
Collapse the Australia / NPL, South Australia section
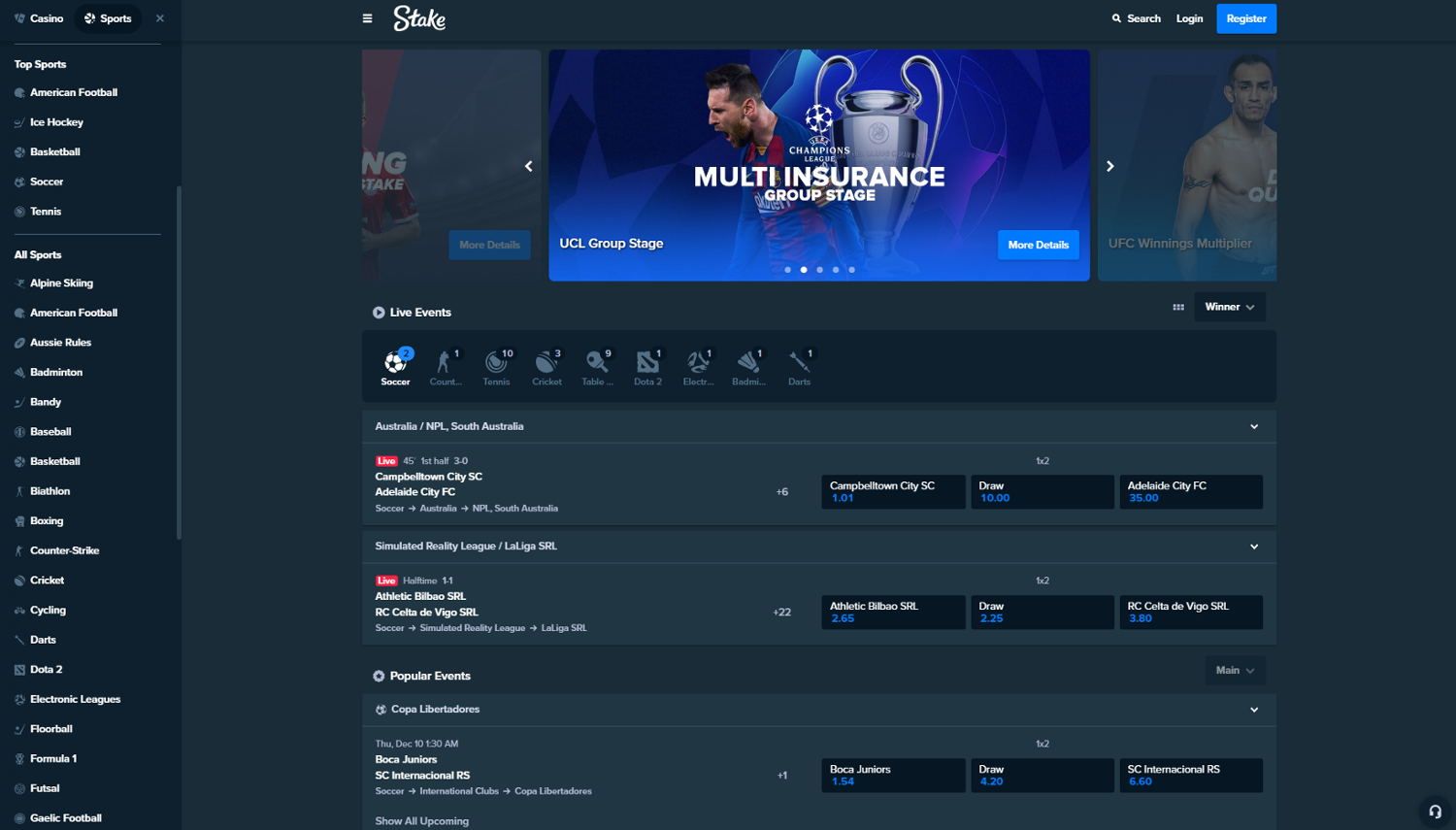point(1254,426)
